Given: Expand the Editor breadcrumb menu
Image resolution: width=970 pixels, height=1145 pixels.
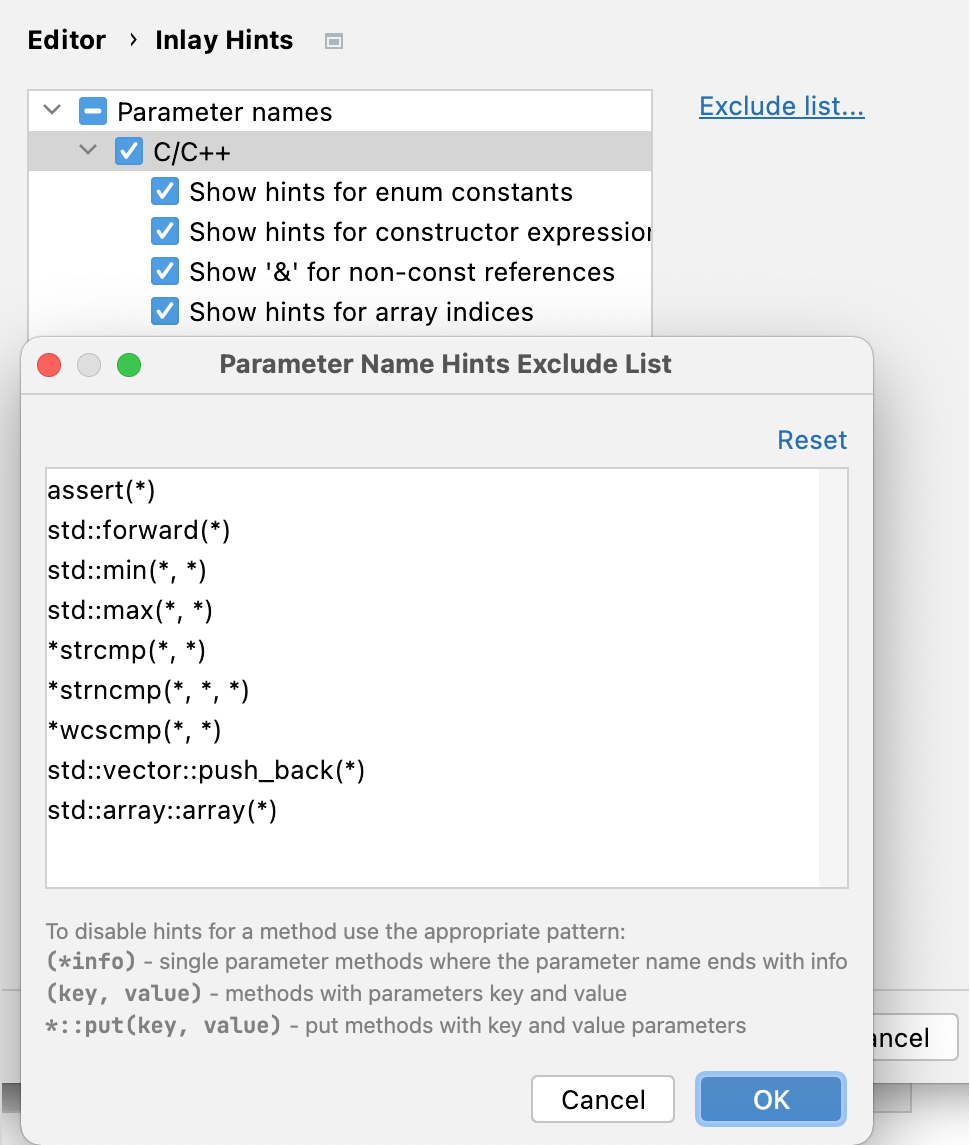Looking at the screenshot, I should click(x=66, y=40).
